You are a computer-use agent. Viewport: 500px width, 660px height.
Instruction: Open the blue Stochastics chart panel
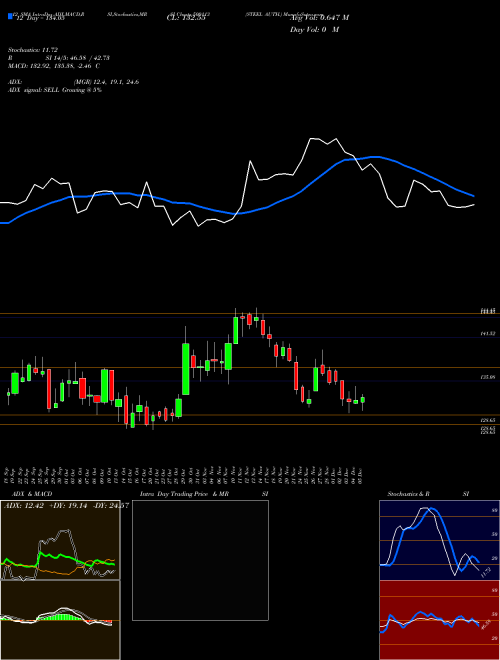[439, 540]
